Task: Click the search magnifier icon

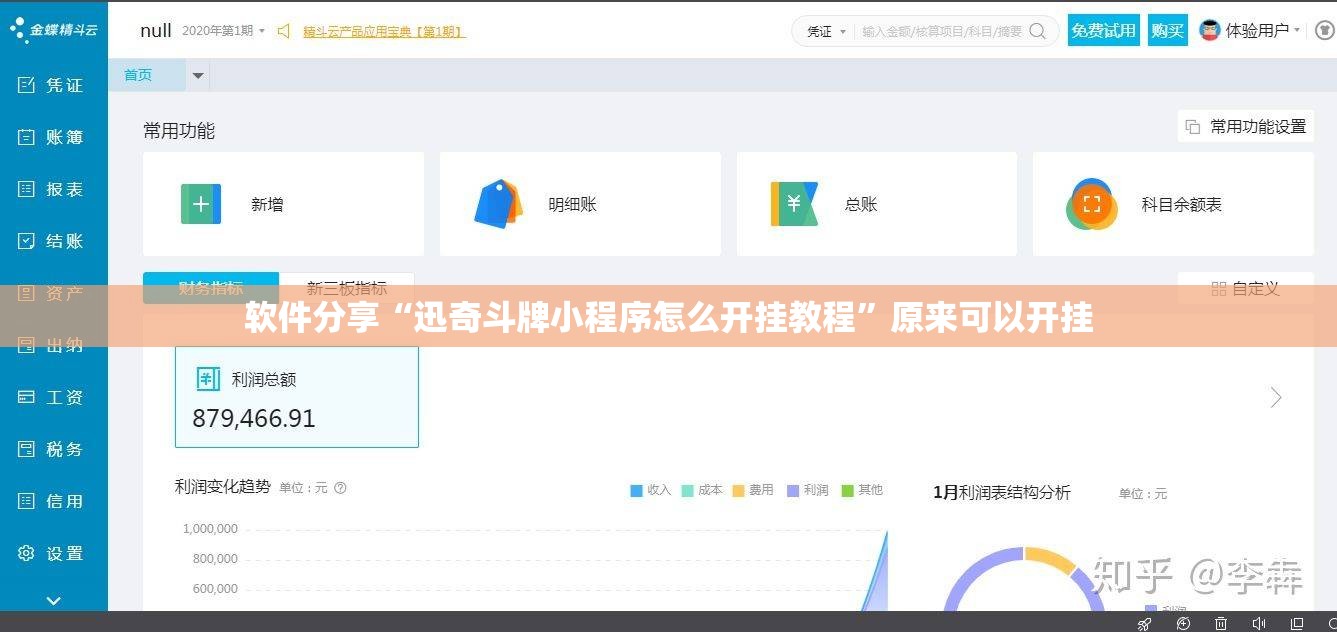Action: [1038, 31]
